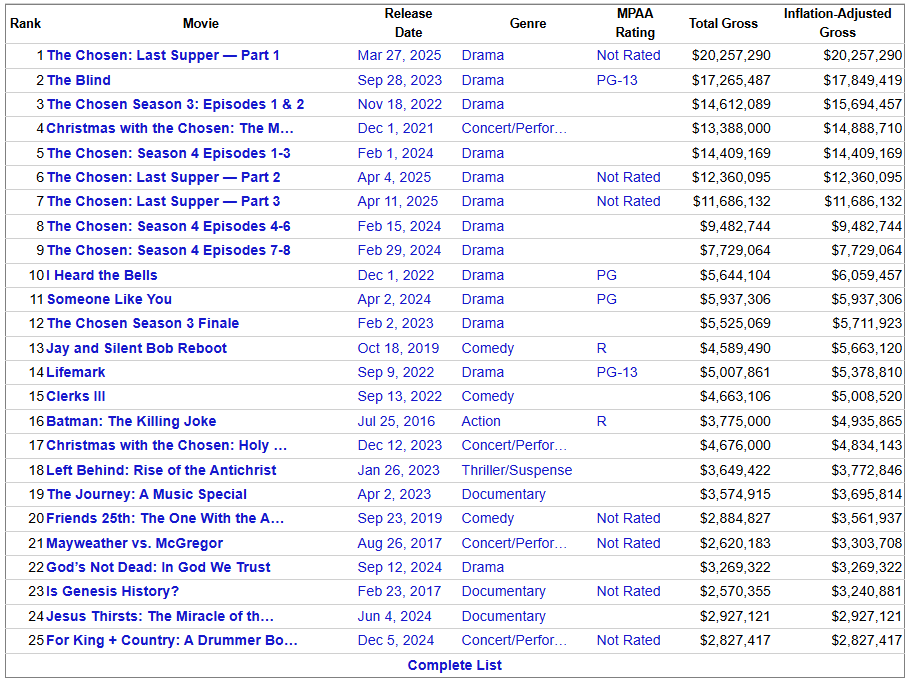Open Christmas with the Chosen: The M… link

click(x=170, y=129)
